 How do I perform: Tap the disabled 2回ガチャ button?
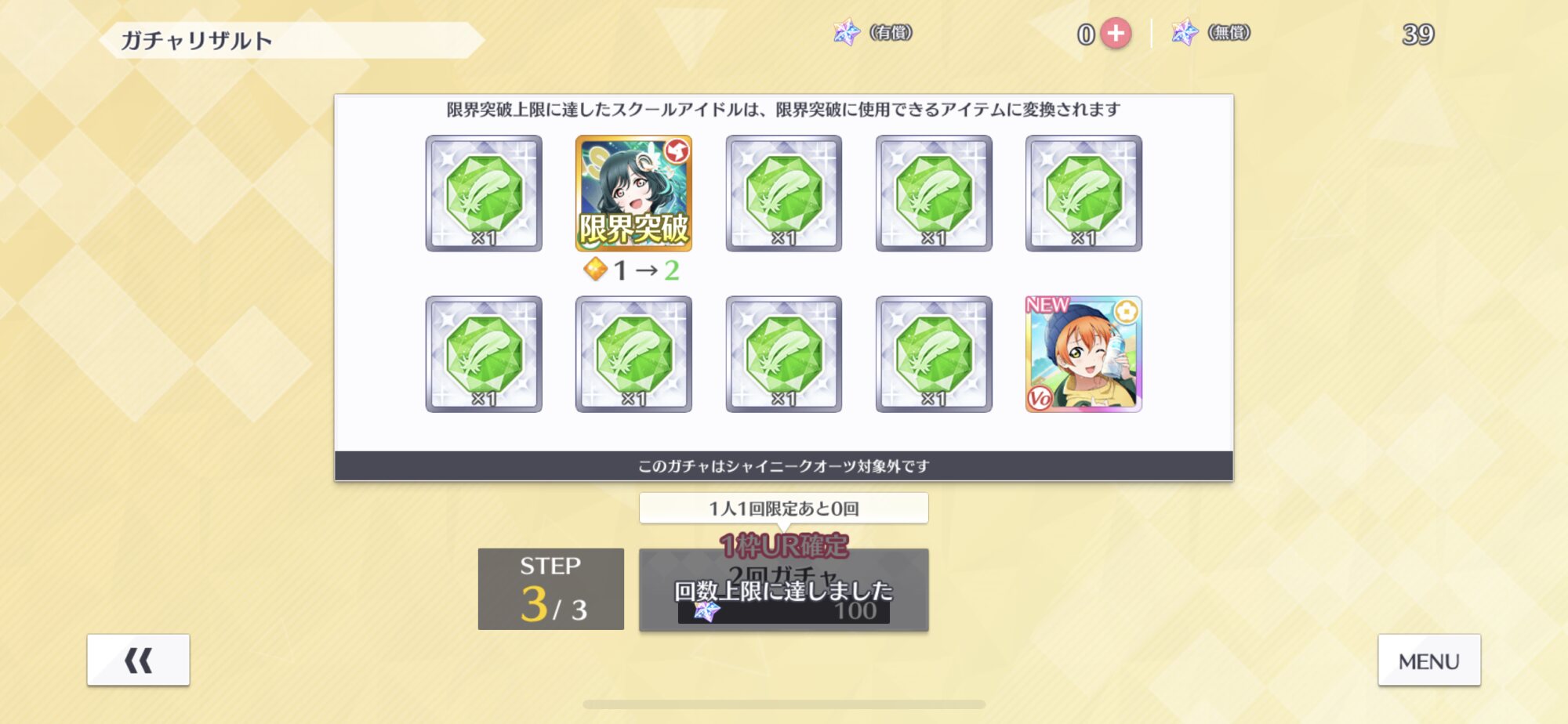(x=784, y=590)
